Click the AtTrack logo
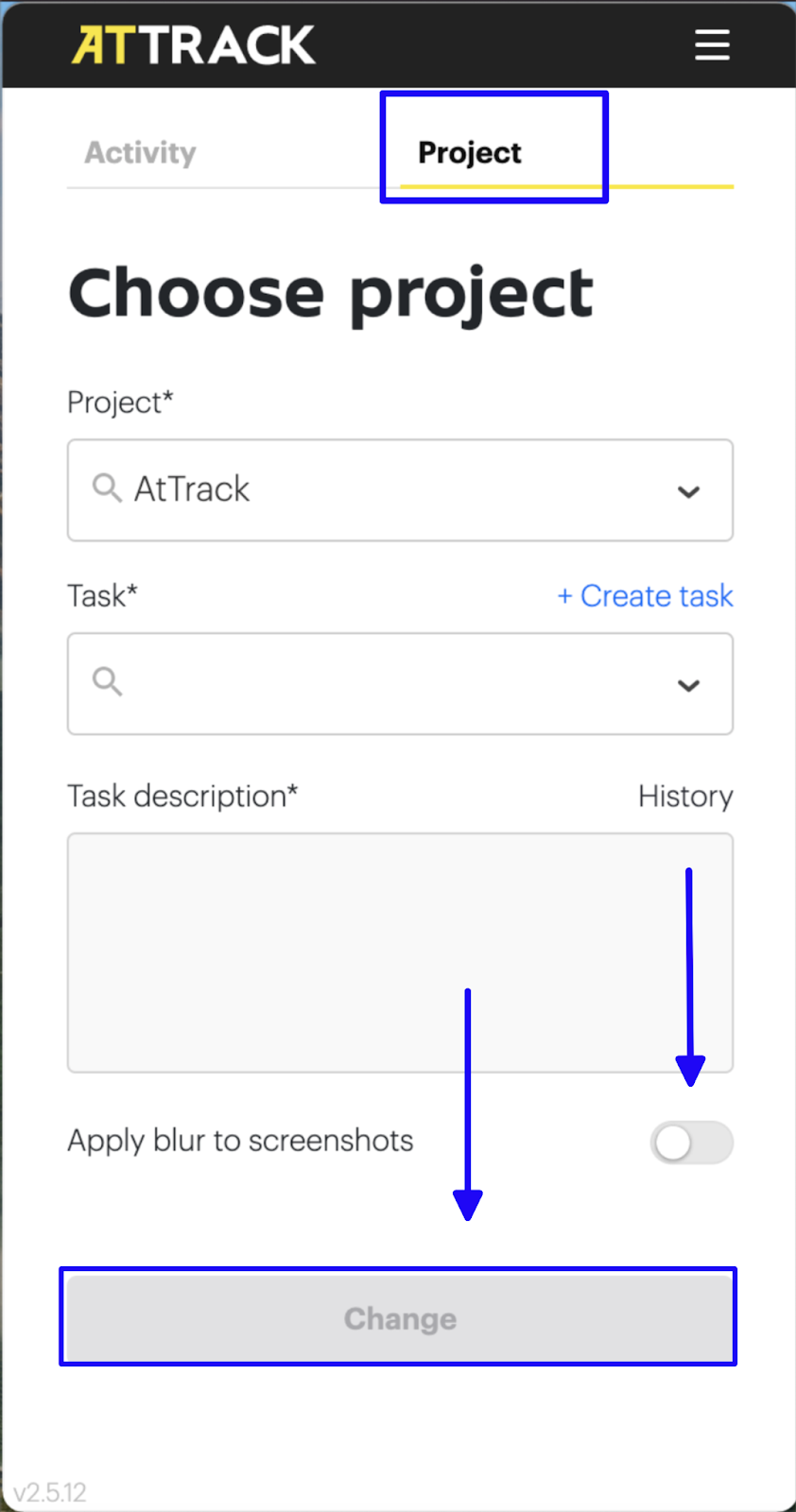 194,45
